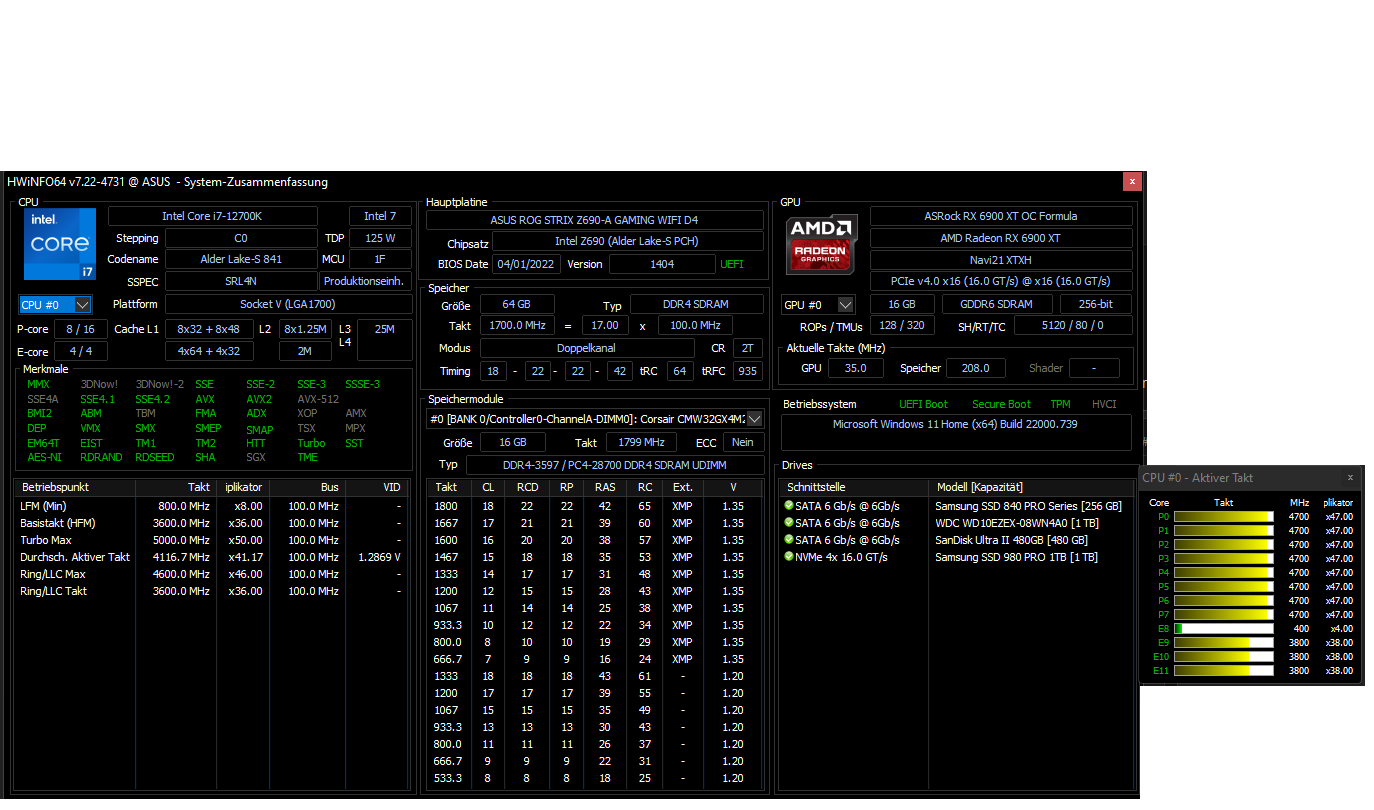Click the ASUS ROG STRIX Z690-A mainboard field

tap(595, 220)
